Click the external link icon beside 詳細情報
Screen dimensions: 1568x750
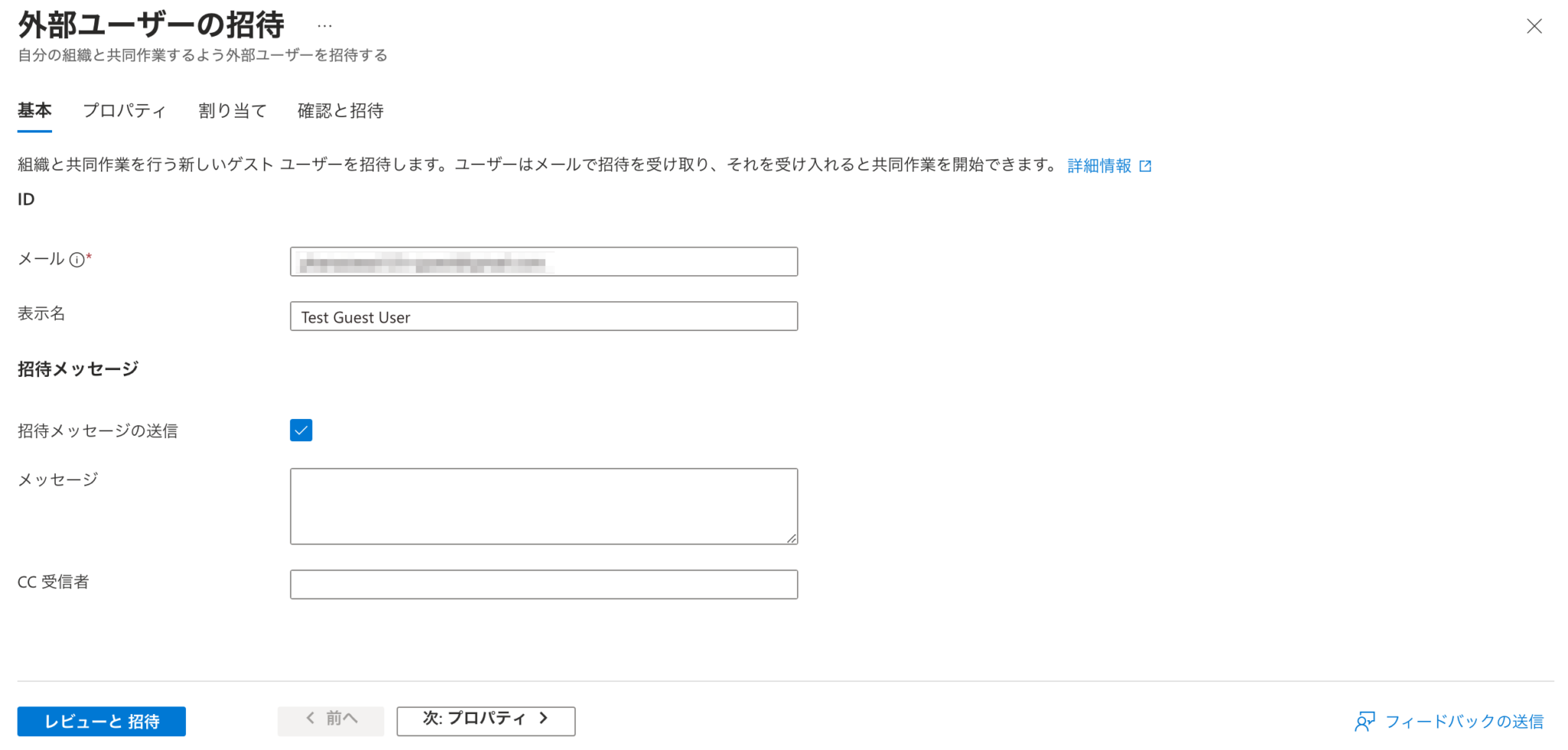click(1145, 165)
